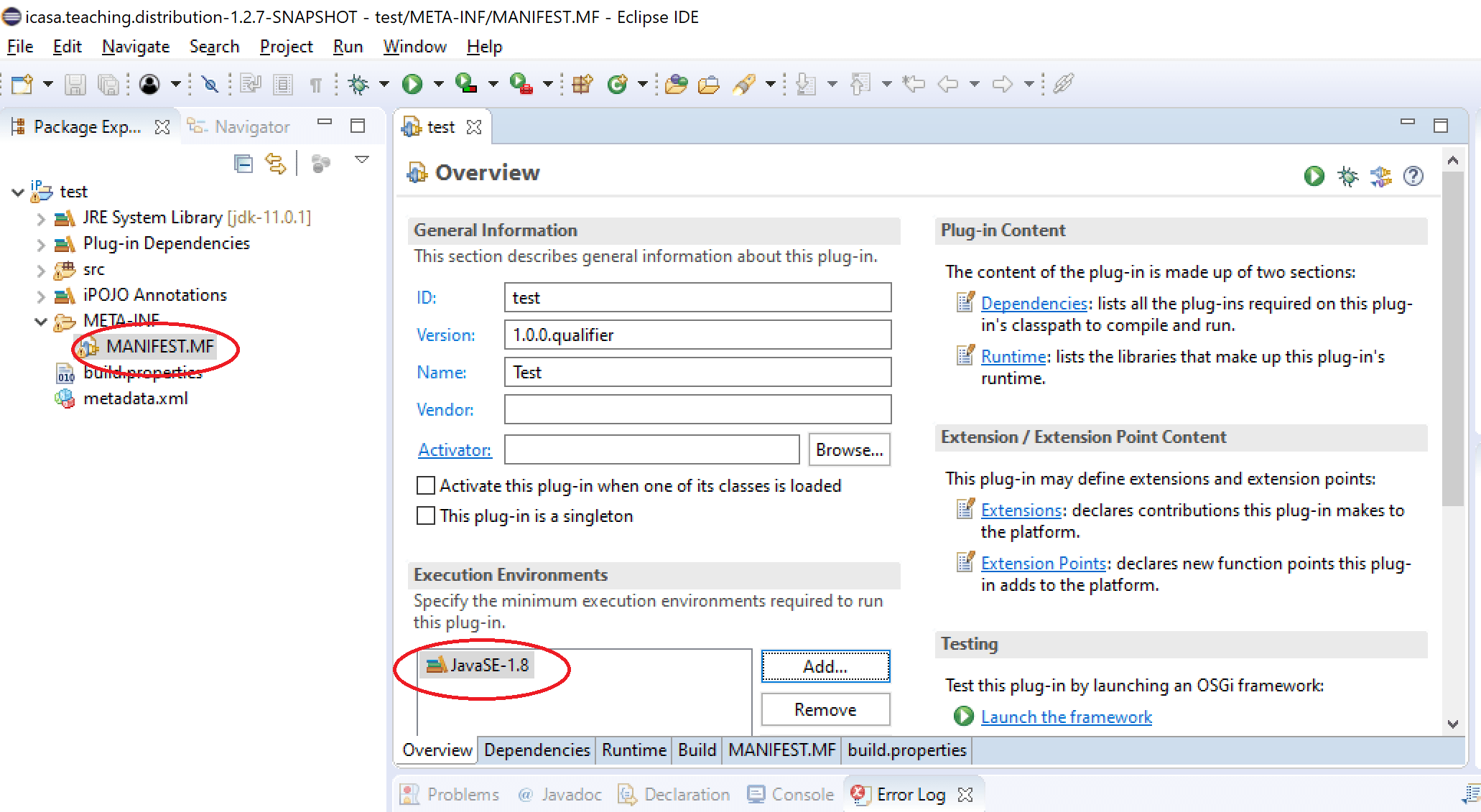Open the New wizard dropdown arrow
This screenshot has height=812, width=1481.
coord(47,84)
